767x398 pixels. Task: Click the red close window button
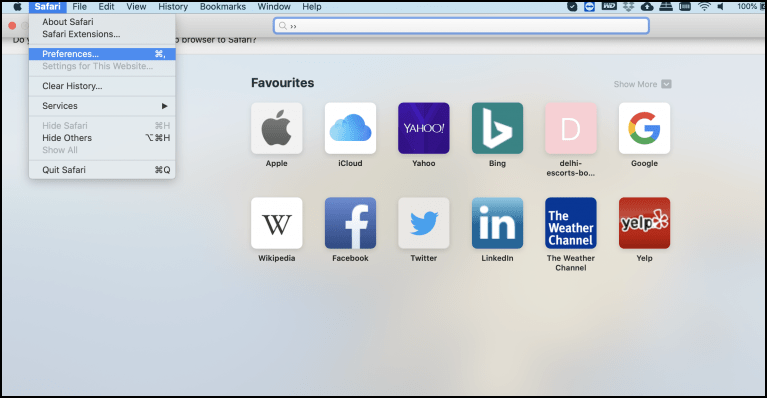(x=12, y=26)
